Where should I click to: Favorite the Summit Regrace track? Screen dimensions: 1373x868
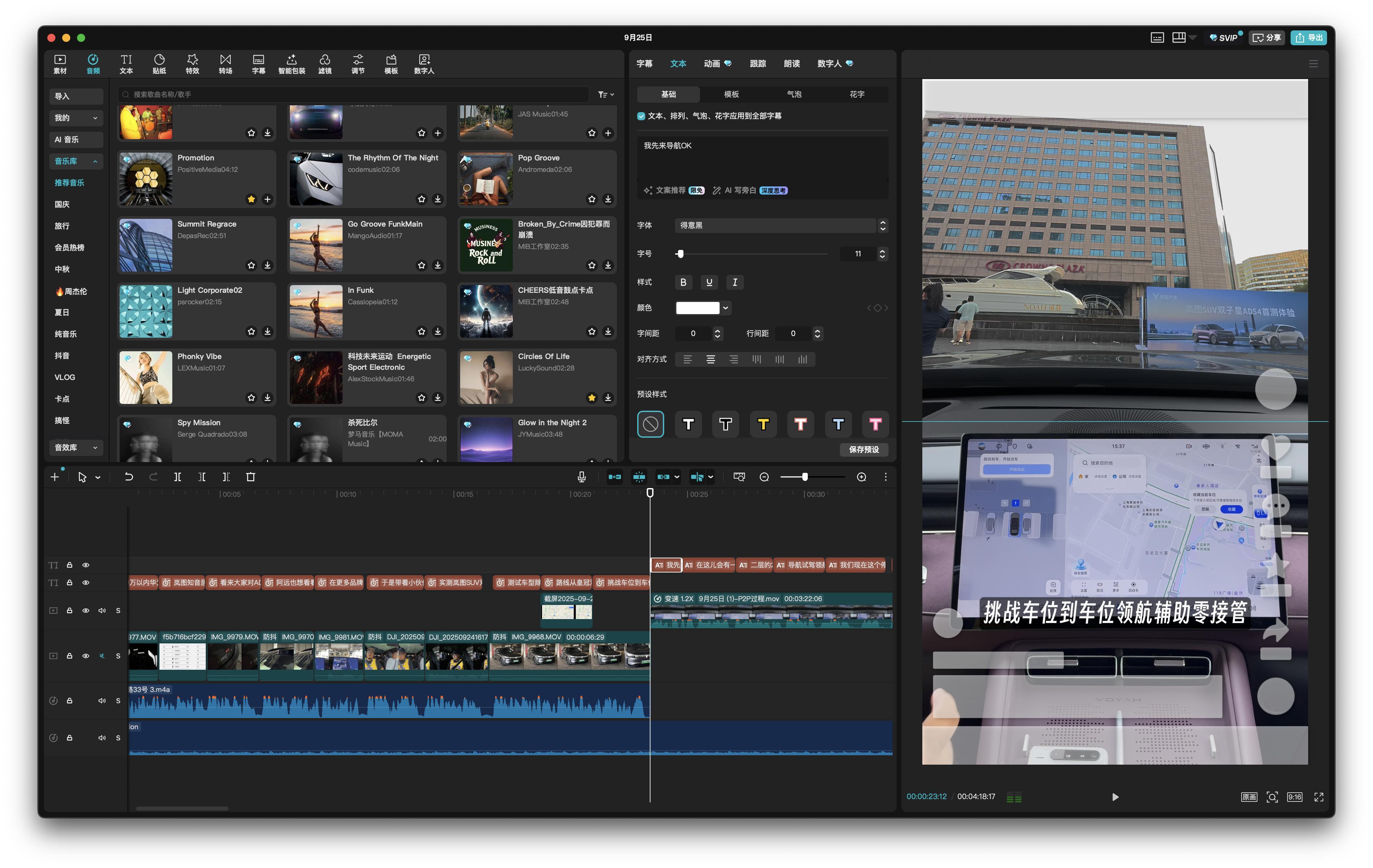(x=251, y=265)
